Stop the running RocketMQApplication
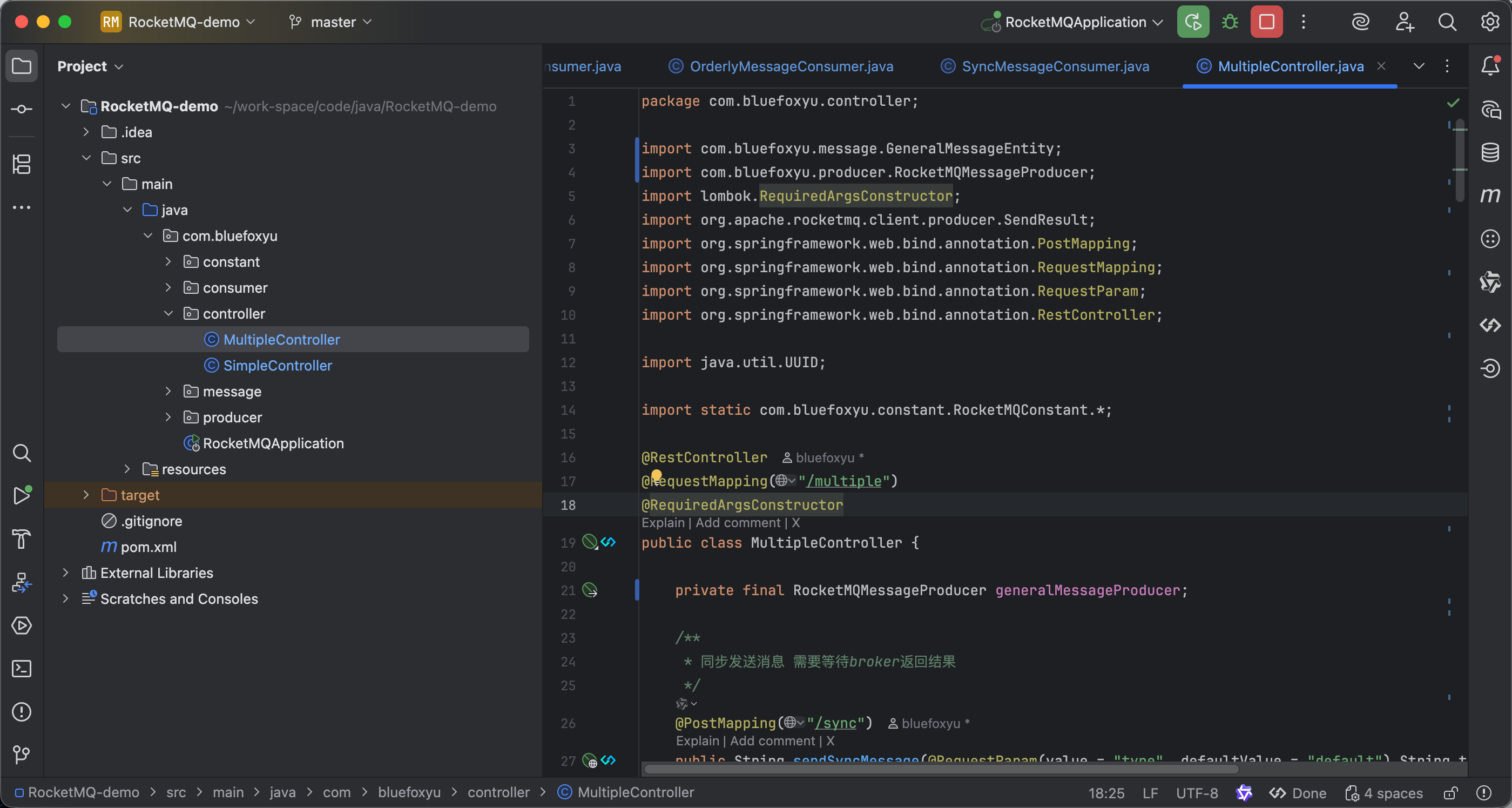This screenshot has width=1512, height=808. (x=1266, y=22)
